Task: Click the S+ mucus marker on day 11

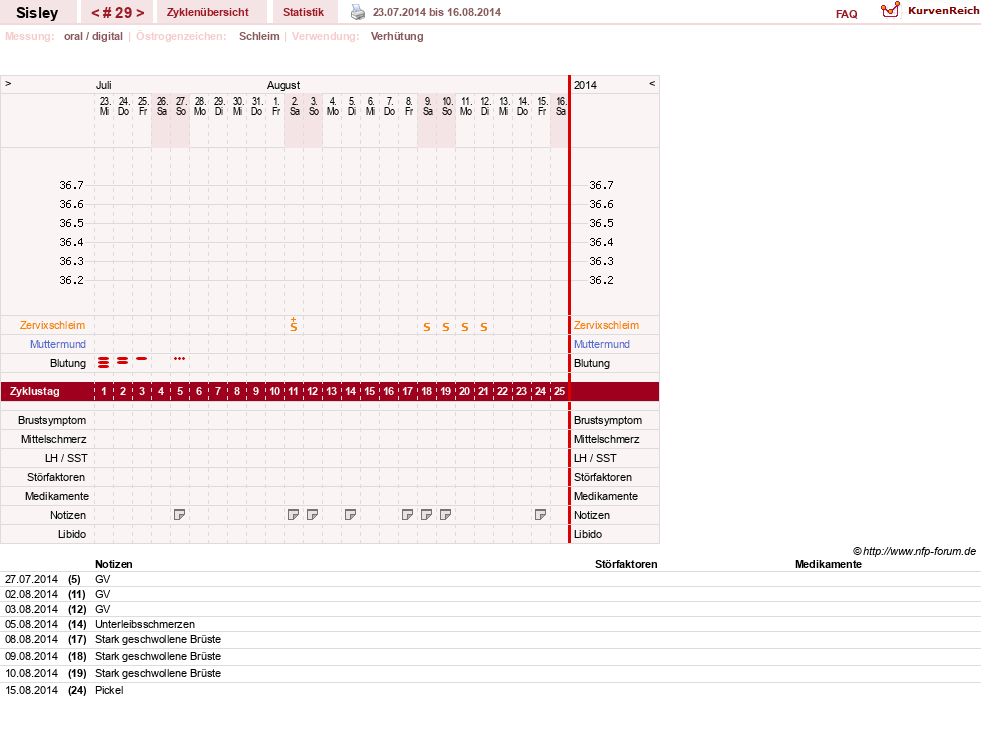Action: click(293, 324)
